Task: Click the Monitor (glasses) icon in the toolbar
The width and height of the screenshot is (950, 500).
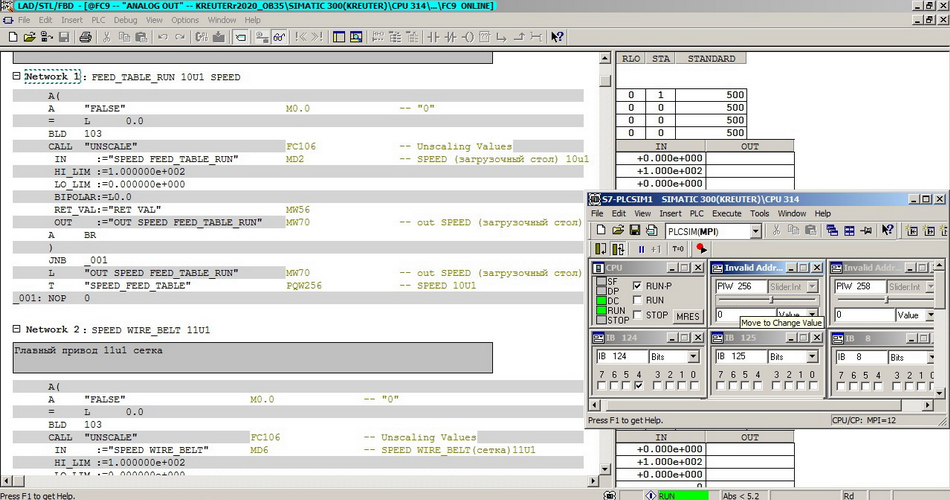Action: tap(280, 37)
